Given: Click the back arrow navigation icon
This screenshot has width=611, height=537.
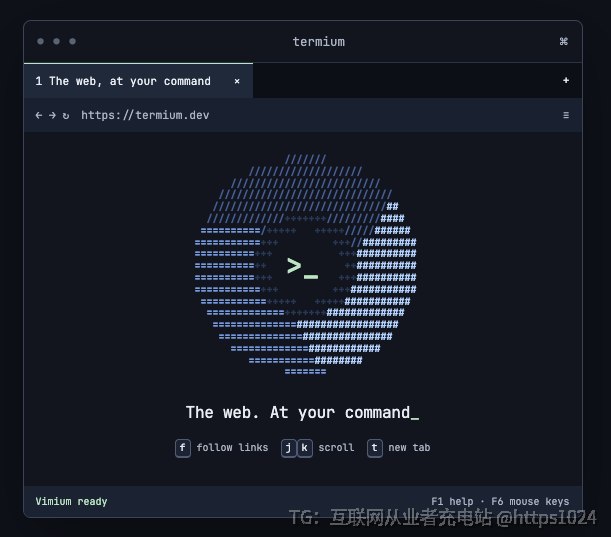Looking at the screenshot, I should coord(39,115).
